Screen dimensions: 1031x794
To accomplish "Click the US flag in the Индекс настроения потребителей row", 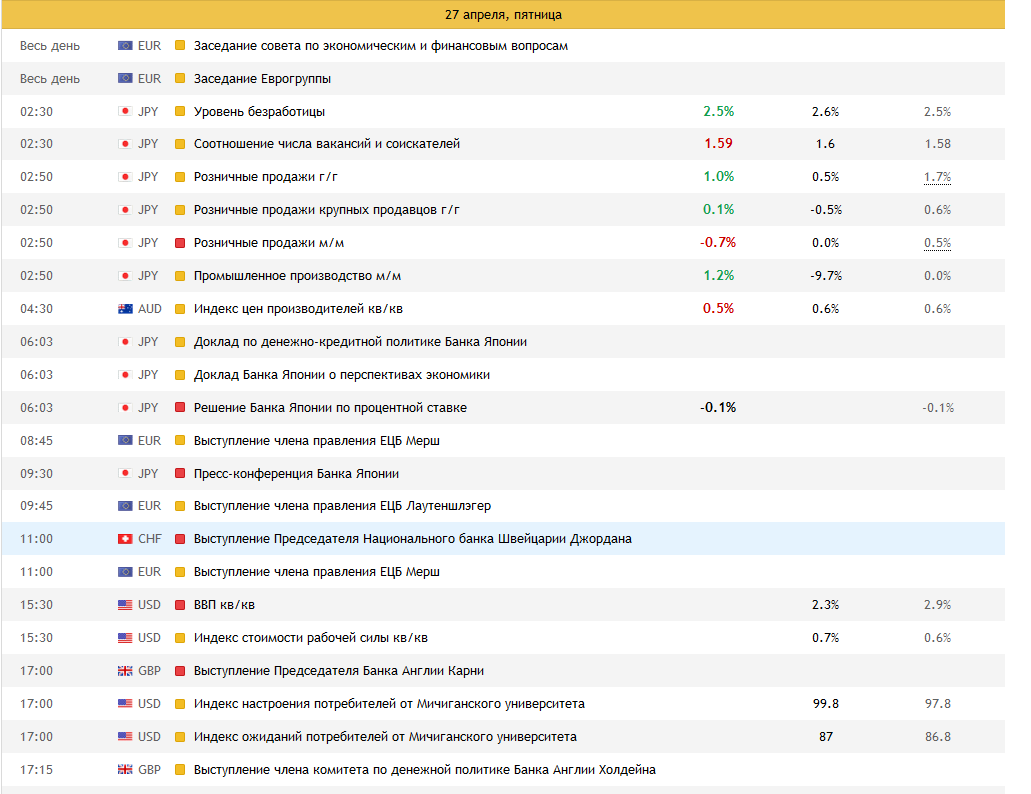I will [125, 703].
